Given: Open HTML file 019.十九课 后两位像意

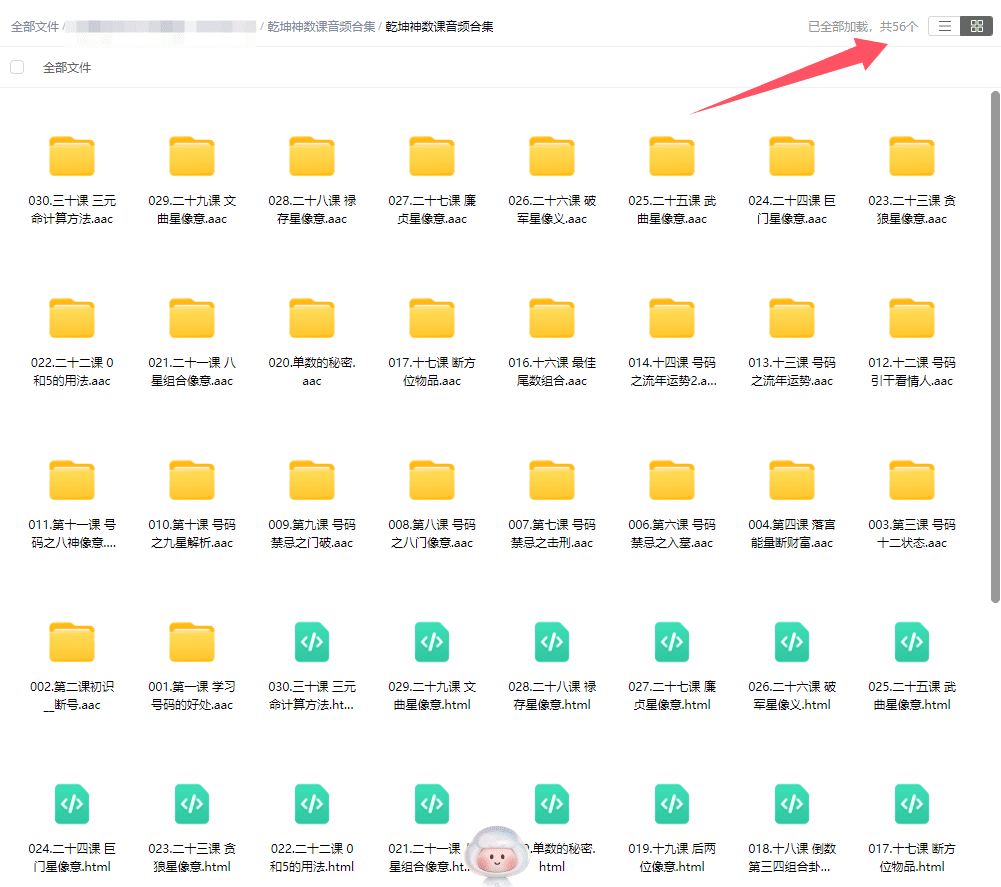Looking at the screenshot, I should click(672, 804).
